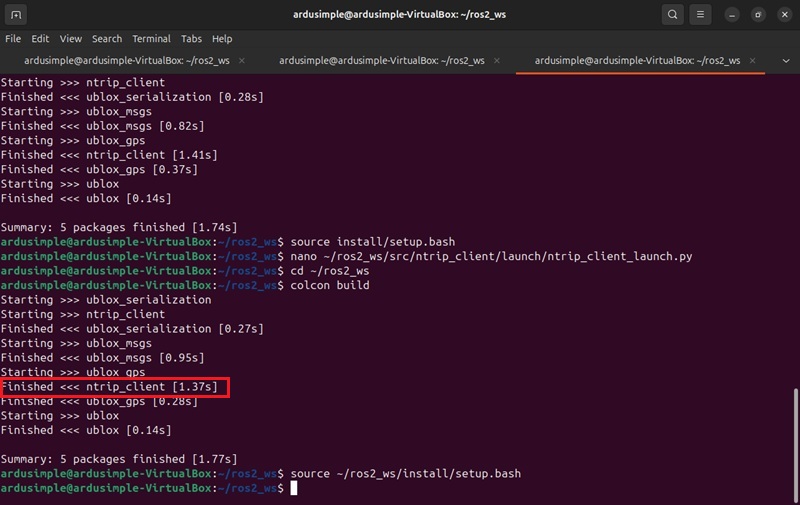800x505 pixels.
Task: Click the vertical scrollbar thumb
Action: 795,440
